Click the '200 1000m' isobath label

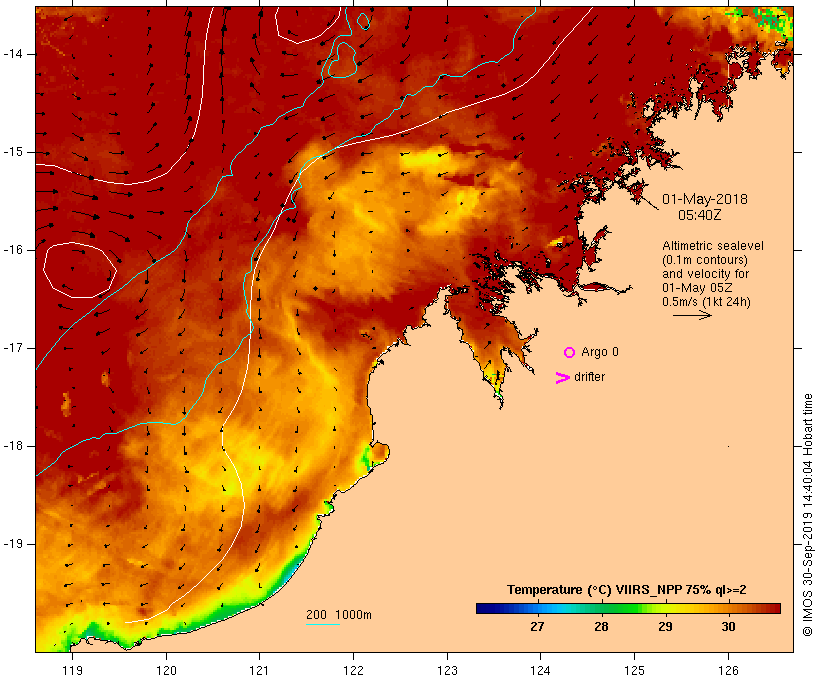pyautogui.click(x=339, y=615)
